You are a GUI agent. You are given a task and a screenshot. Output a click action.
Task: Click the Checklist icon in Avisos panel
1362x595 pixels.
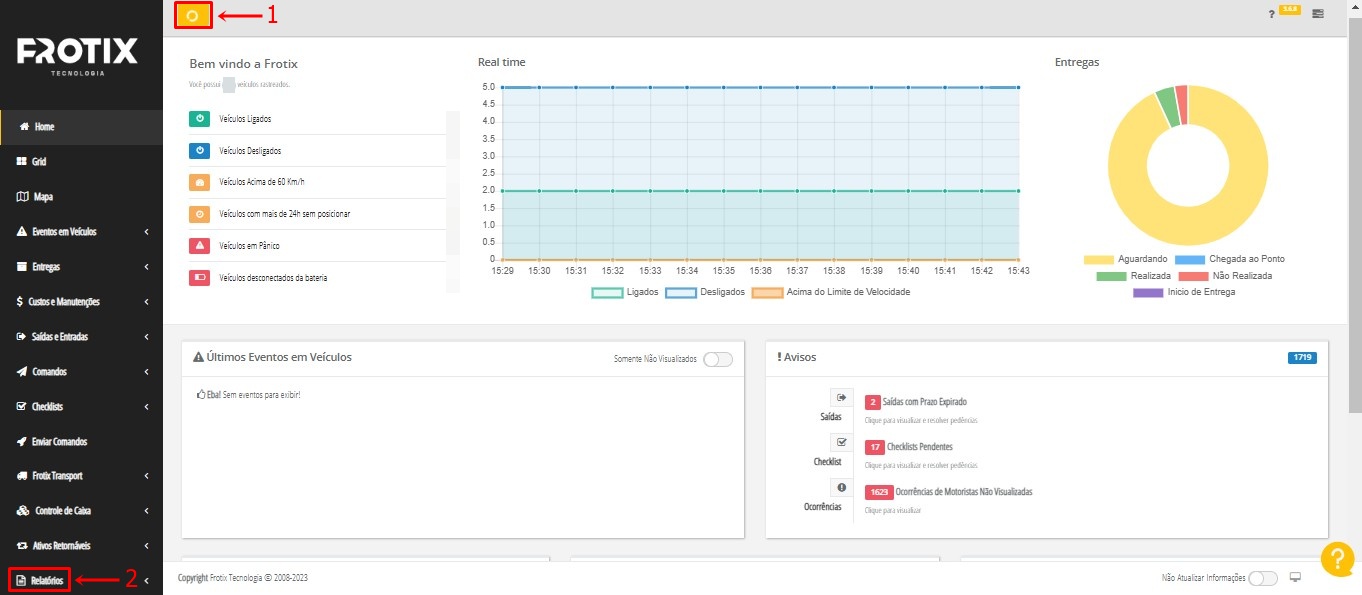(x=841, y=442)
